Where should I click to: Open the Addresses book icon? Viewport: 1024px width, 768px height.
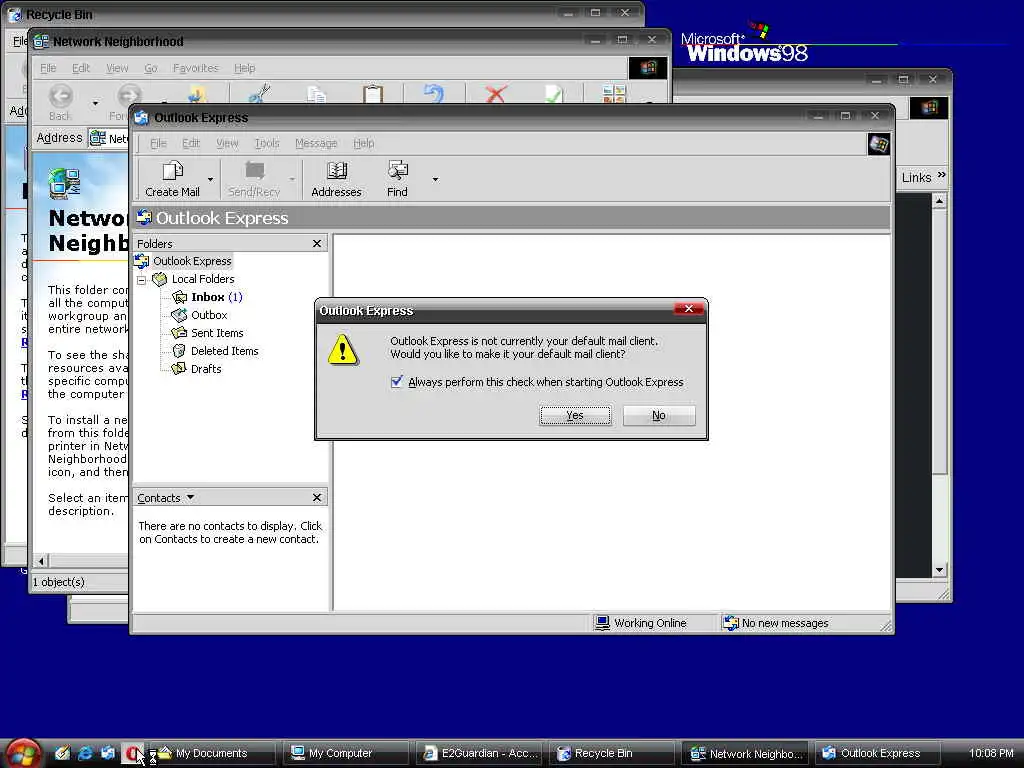coord(336,171)
